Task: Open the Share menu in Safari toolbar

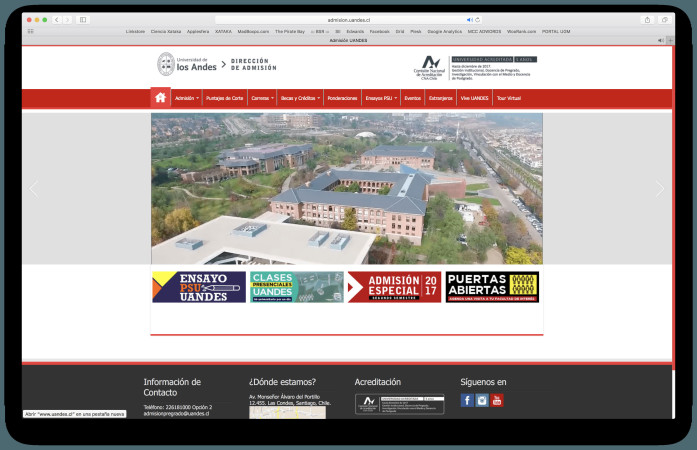Action: tap(647, 20)
